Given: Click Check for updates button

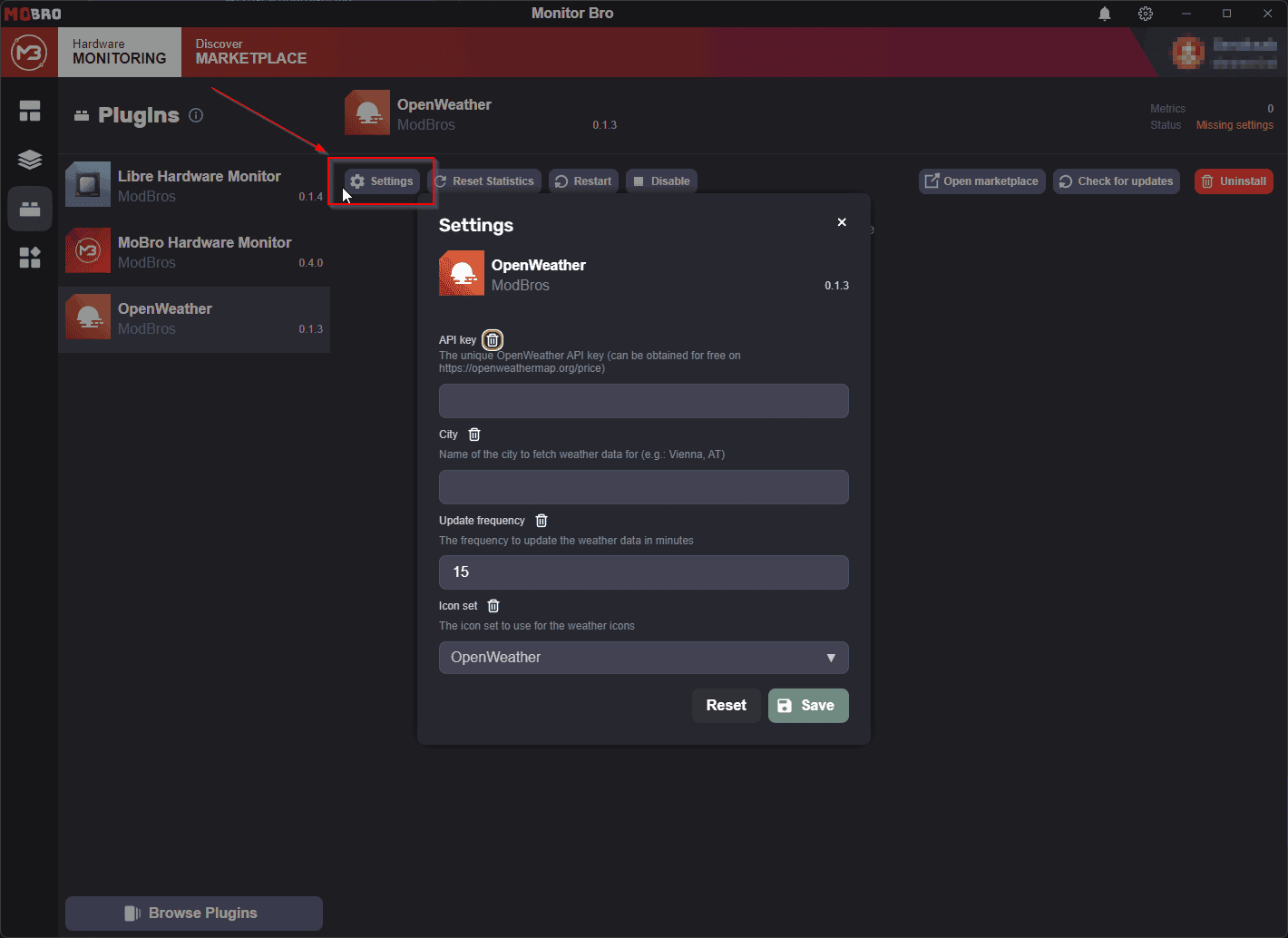Looking at the screenshot, I should pos(1117,181).
